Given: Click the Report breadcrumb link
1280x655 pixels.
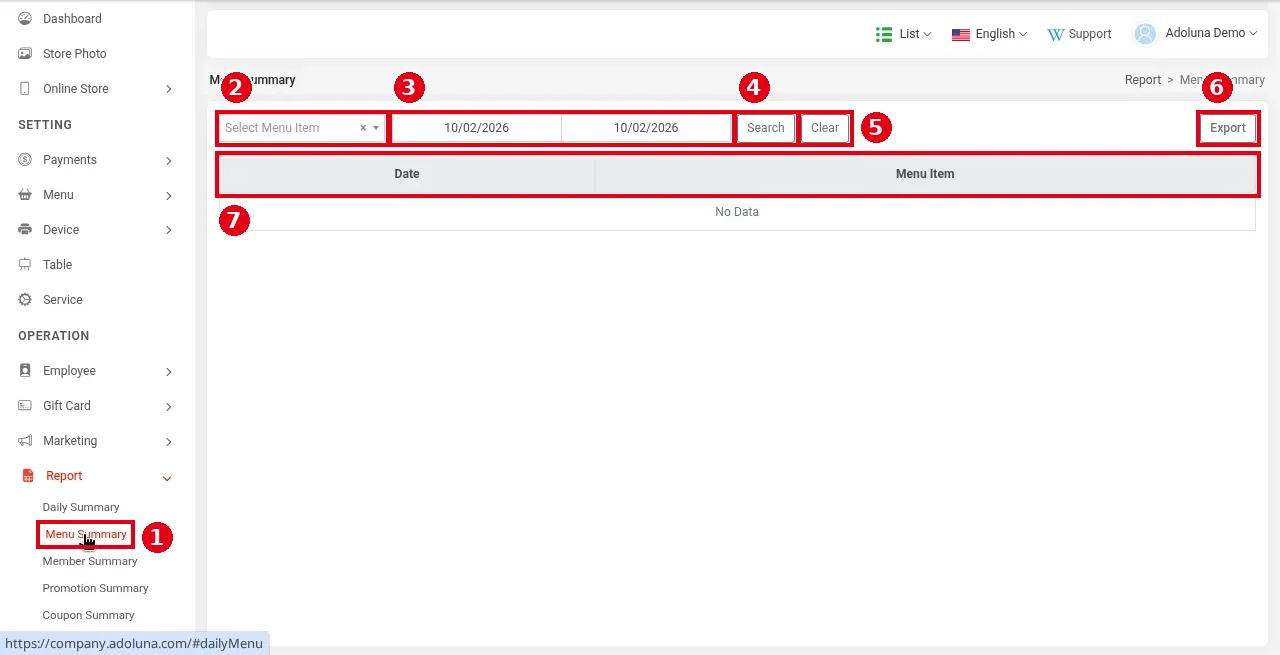Looking at the screenshot, I should pyautogui.click(x=1143, y=80).
